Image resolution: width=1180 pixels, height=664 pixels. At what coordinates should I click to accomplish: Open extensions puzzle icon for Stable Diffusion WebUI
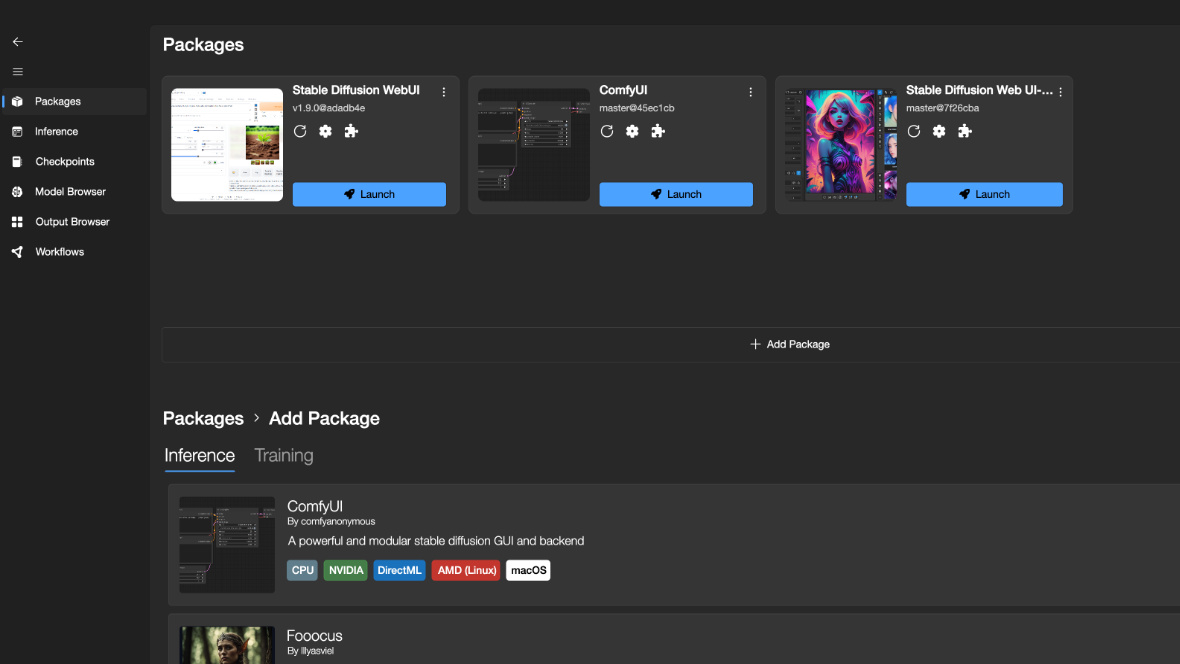tap(351, 131)
